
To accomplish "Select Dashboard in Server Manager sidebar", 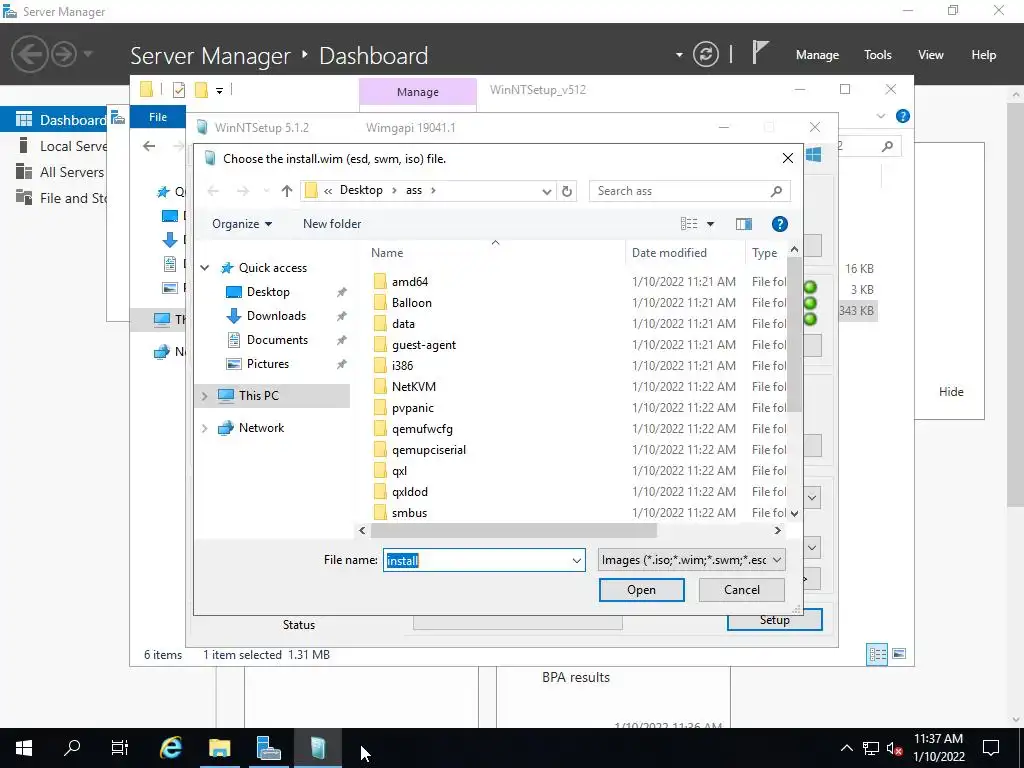I will point(54,120).
